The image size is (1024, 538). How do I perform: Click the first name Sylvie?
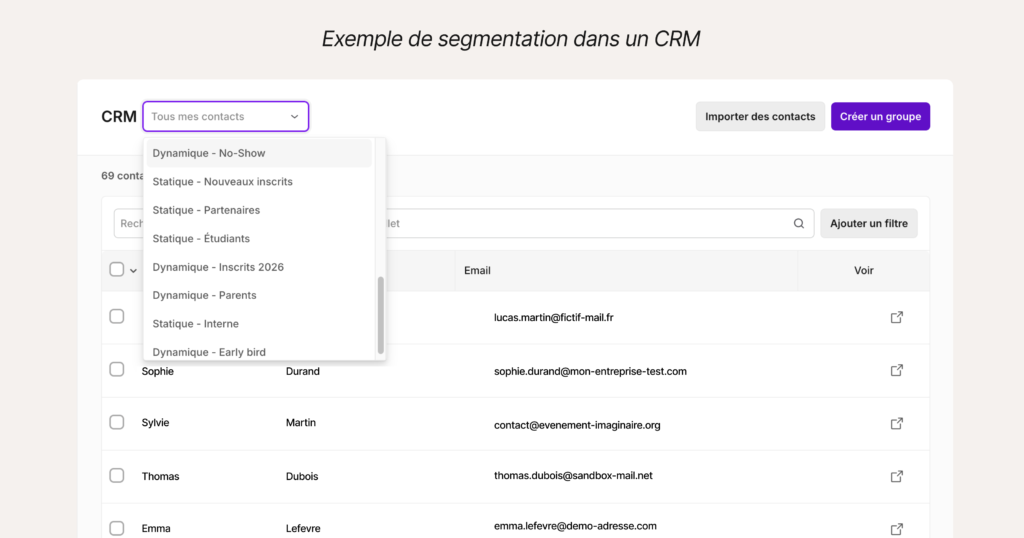155,423
